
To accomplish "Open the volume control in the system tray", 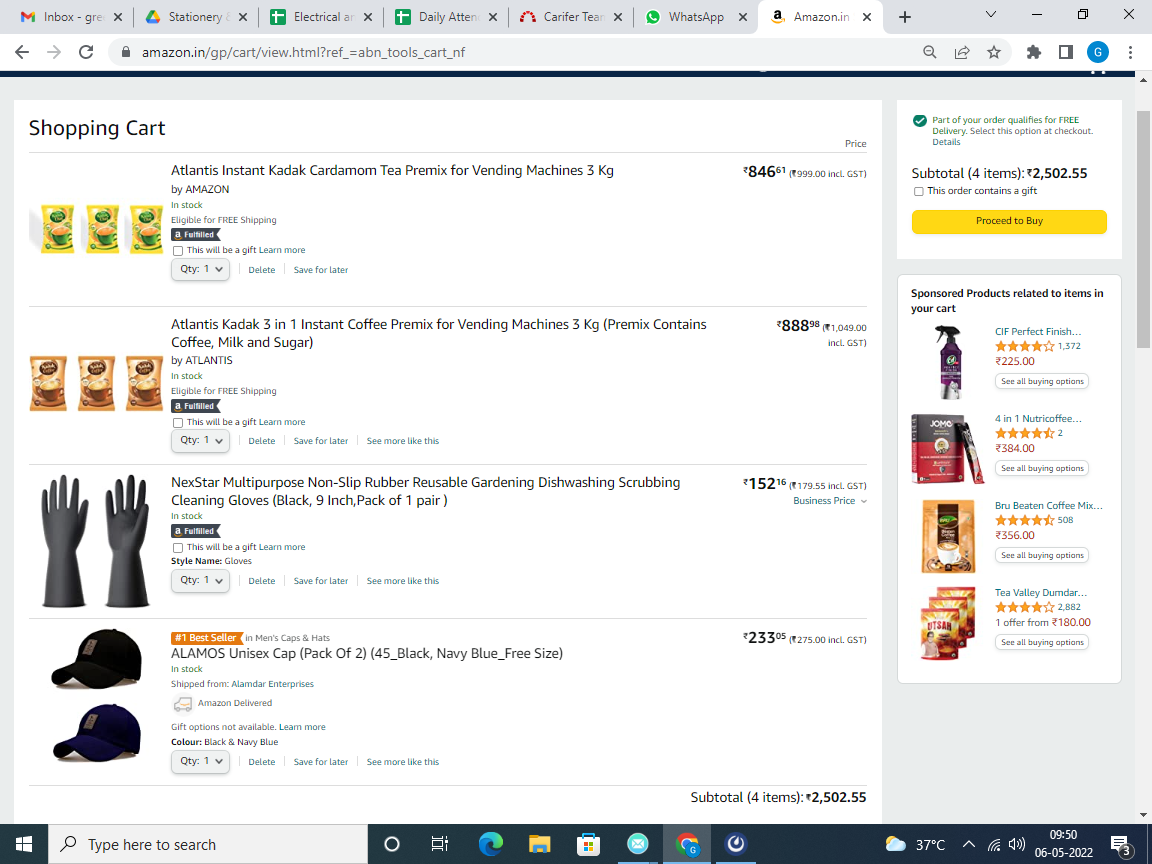I will [1017, 844].
